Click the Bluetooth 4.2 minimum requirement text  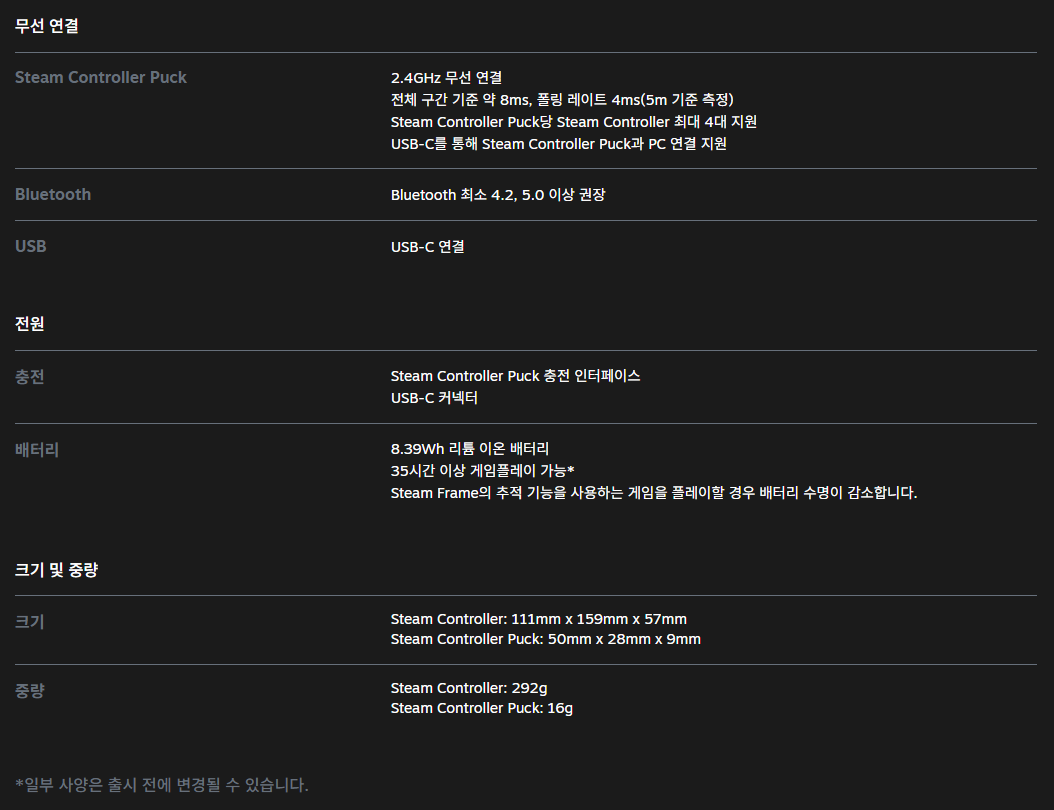(497, 195)
